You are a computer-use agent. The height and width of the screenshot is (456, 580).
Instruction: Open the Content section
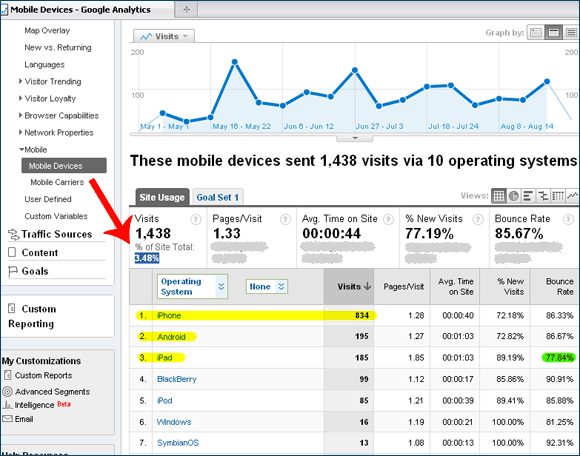point(40,253)
